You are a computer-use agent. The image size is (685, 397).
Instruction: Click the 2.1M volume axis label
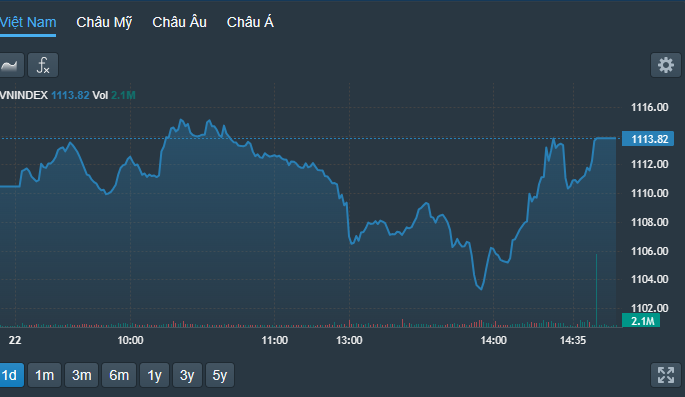point(641,321)
